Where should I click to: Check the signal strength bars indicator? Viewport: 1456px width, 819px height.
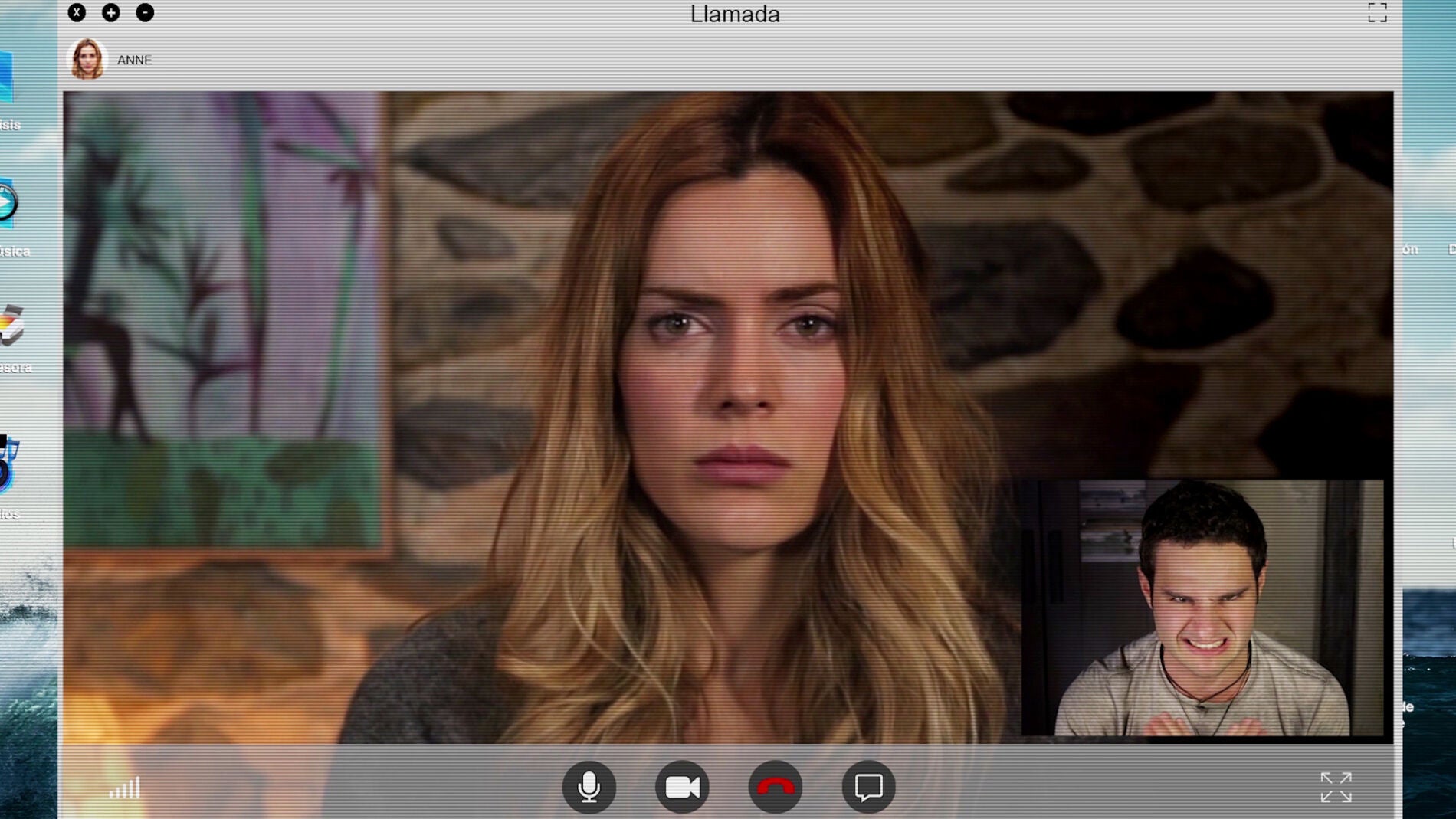[x=125, y=788]
